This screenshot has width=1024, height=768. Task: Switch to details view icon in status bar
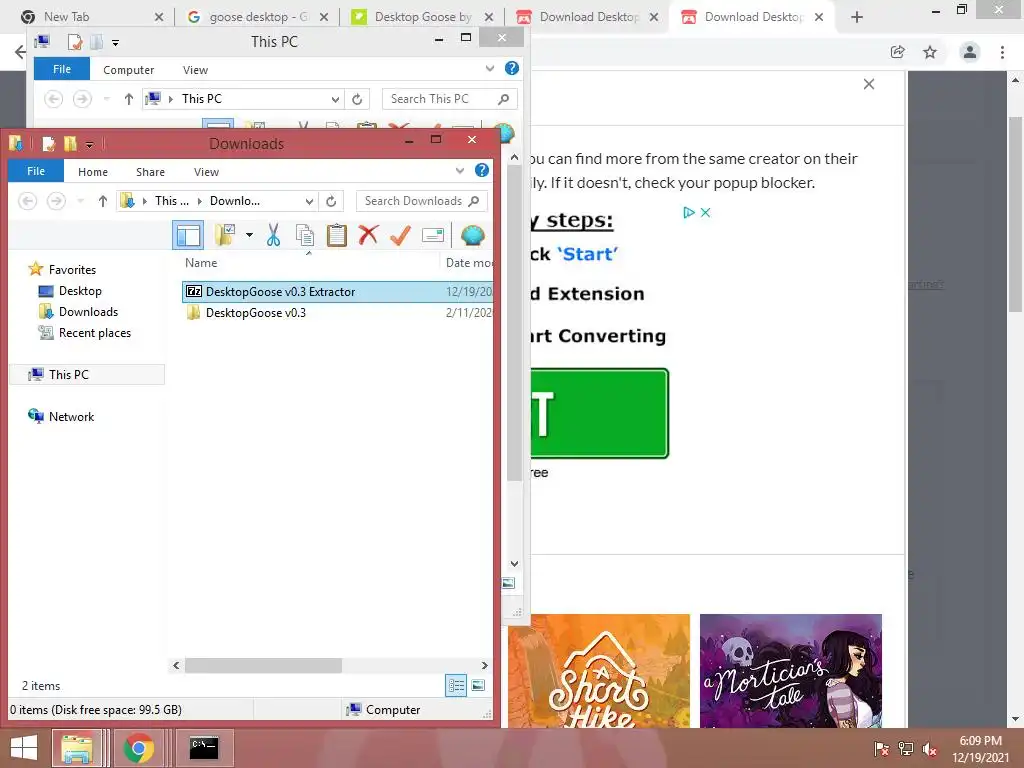coord(456,685)
